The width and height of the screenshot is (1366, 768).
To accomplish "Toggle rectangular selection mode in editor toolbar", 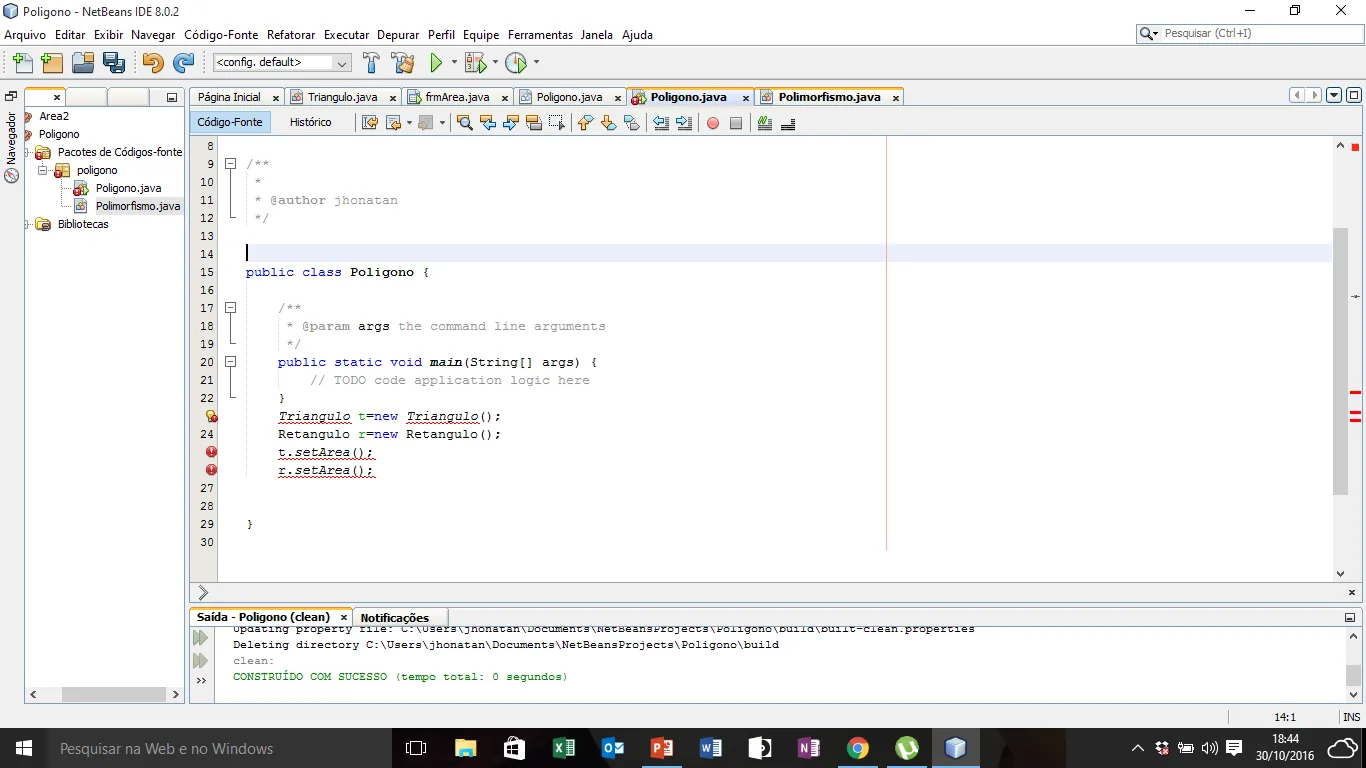I will (x=557, y=123).
